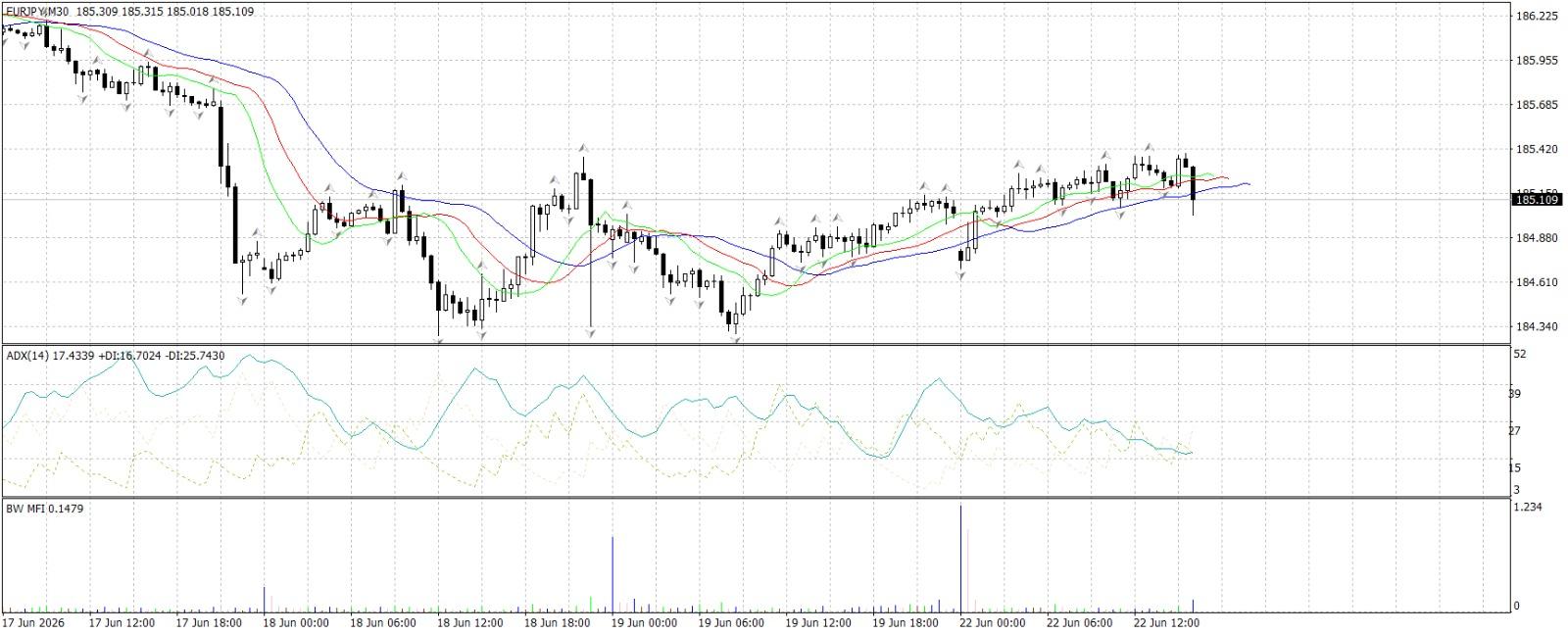Screen dimensions: 1568x634
Task: Click the EURJPY,M30 chart title label
Action: 38,11
